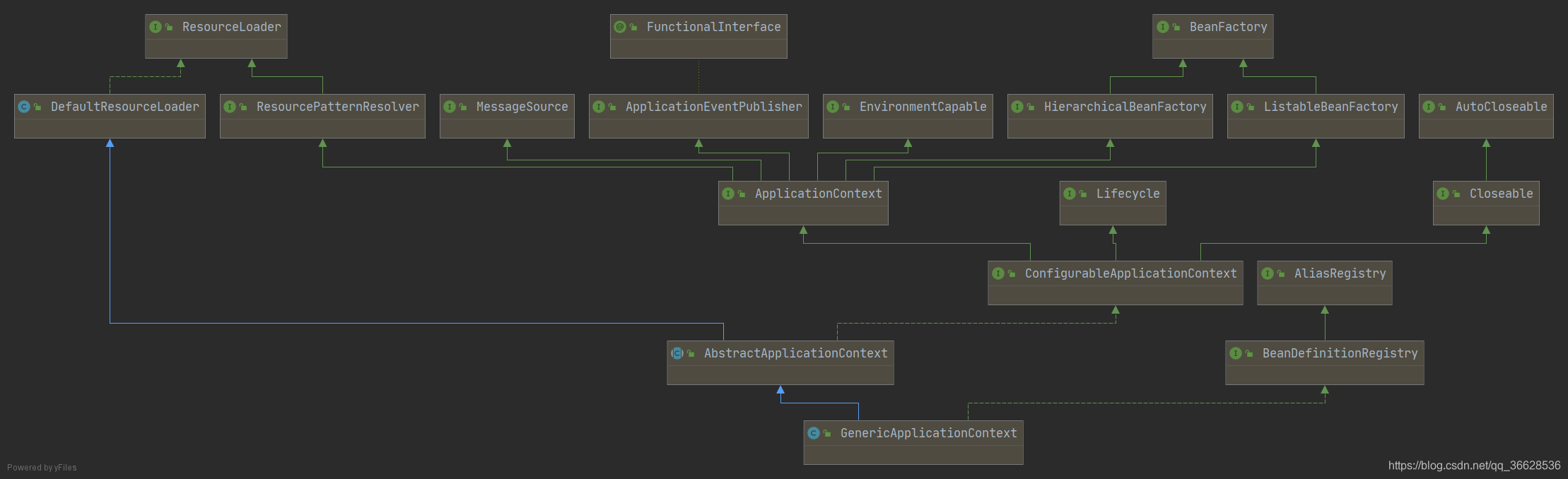Viewport: 1568px width, 479px height.
Task: Click the class icon of DefaultResourceLoader node
Action: click(24, 107)
